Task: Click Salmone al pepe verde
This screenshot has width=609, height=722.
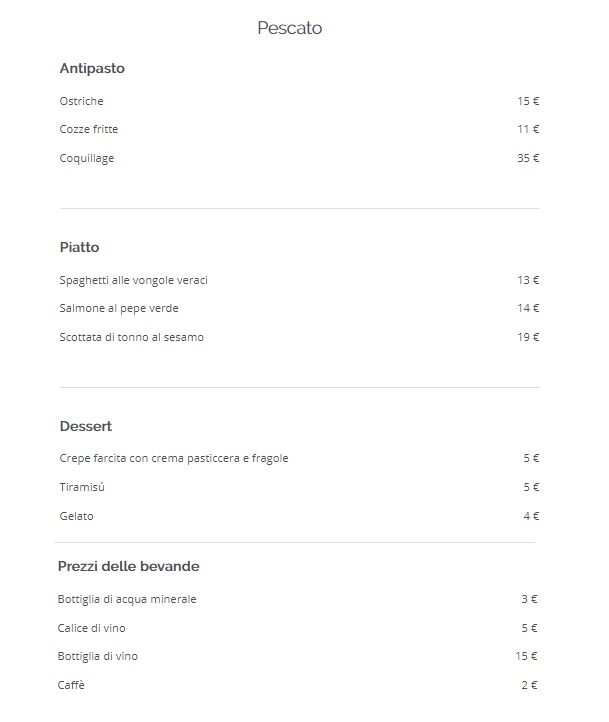Action: point(119,308)
